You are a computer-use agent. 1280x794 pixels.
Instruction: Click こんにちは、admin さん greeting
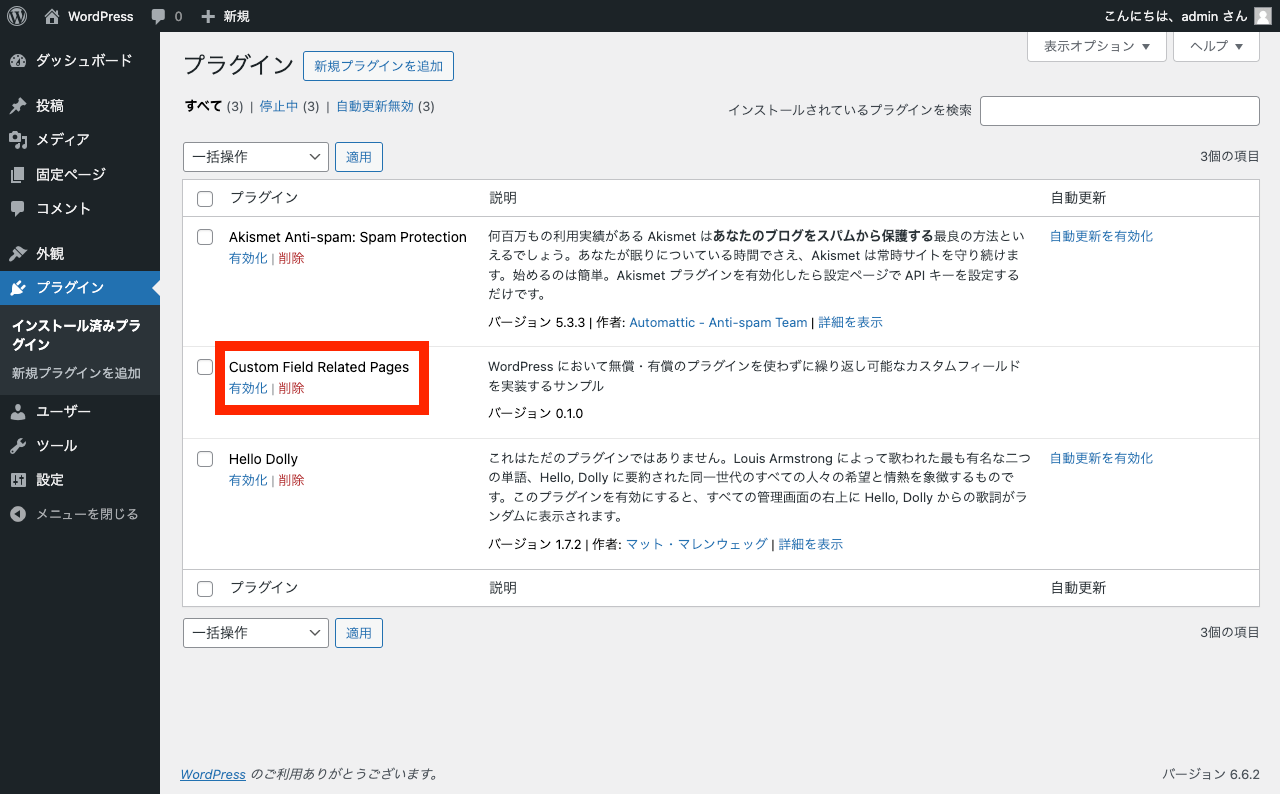click(1175, 16)
